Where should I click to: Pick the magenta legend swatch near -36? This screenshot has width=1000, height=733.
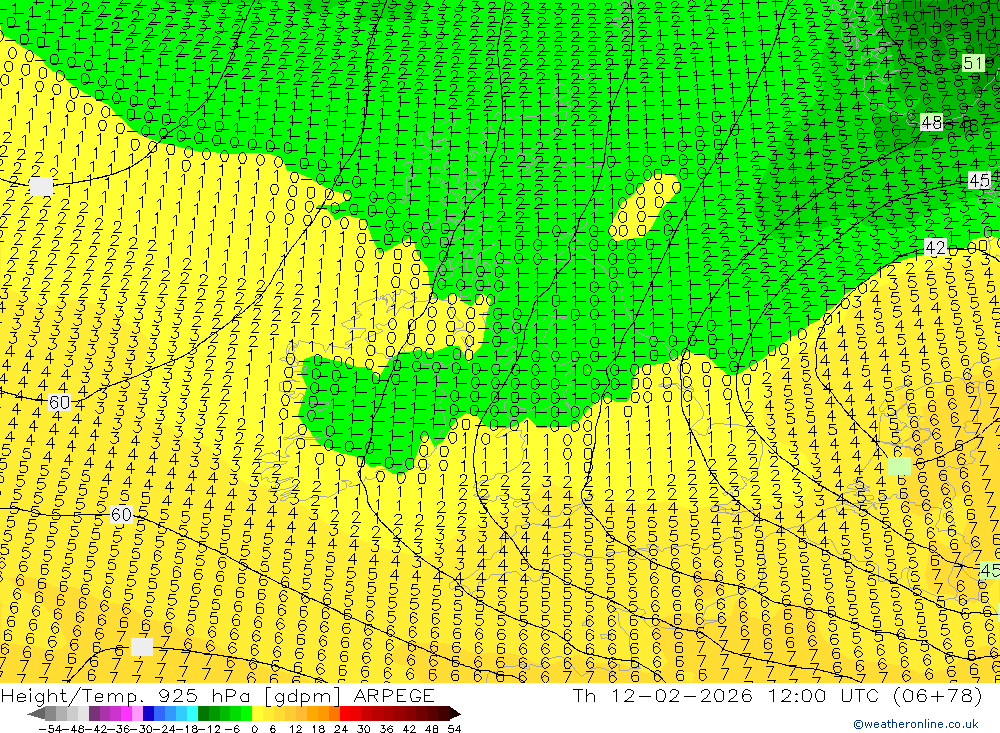coord(126,713)
